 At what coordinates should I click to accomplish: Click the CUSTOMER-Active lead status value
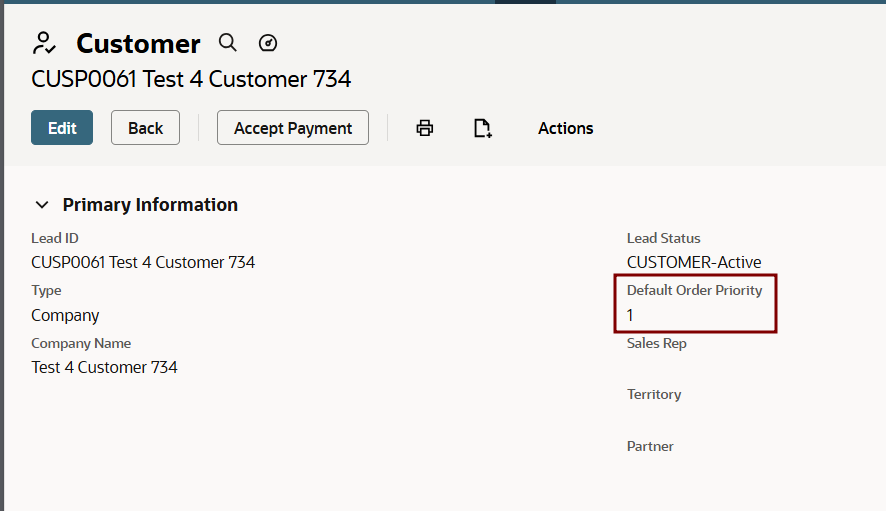pyautogui.click(x=694, y=263)
